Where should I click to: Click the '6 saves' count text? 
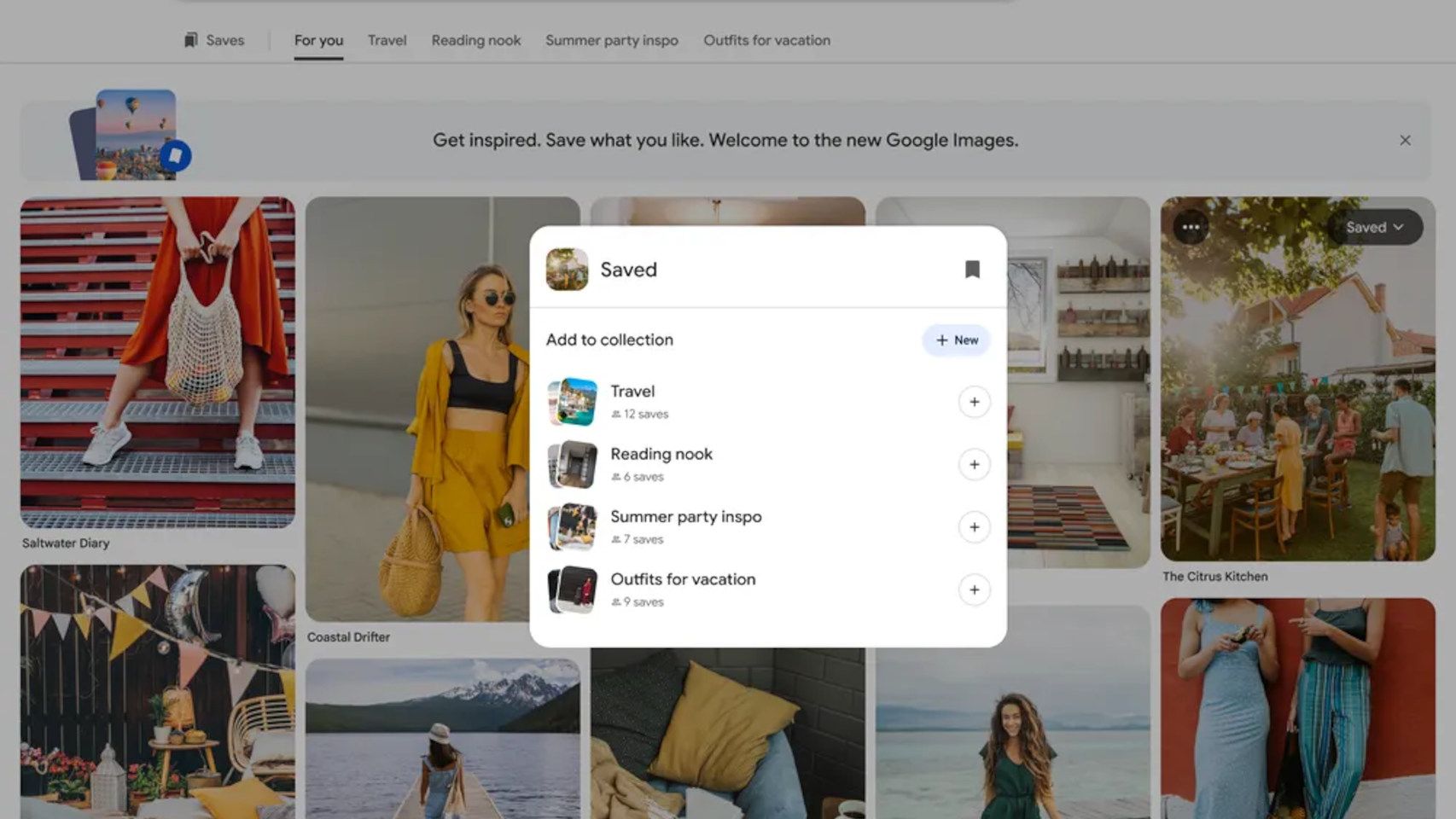[x=643, y=477]
